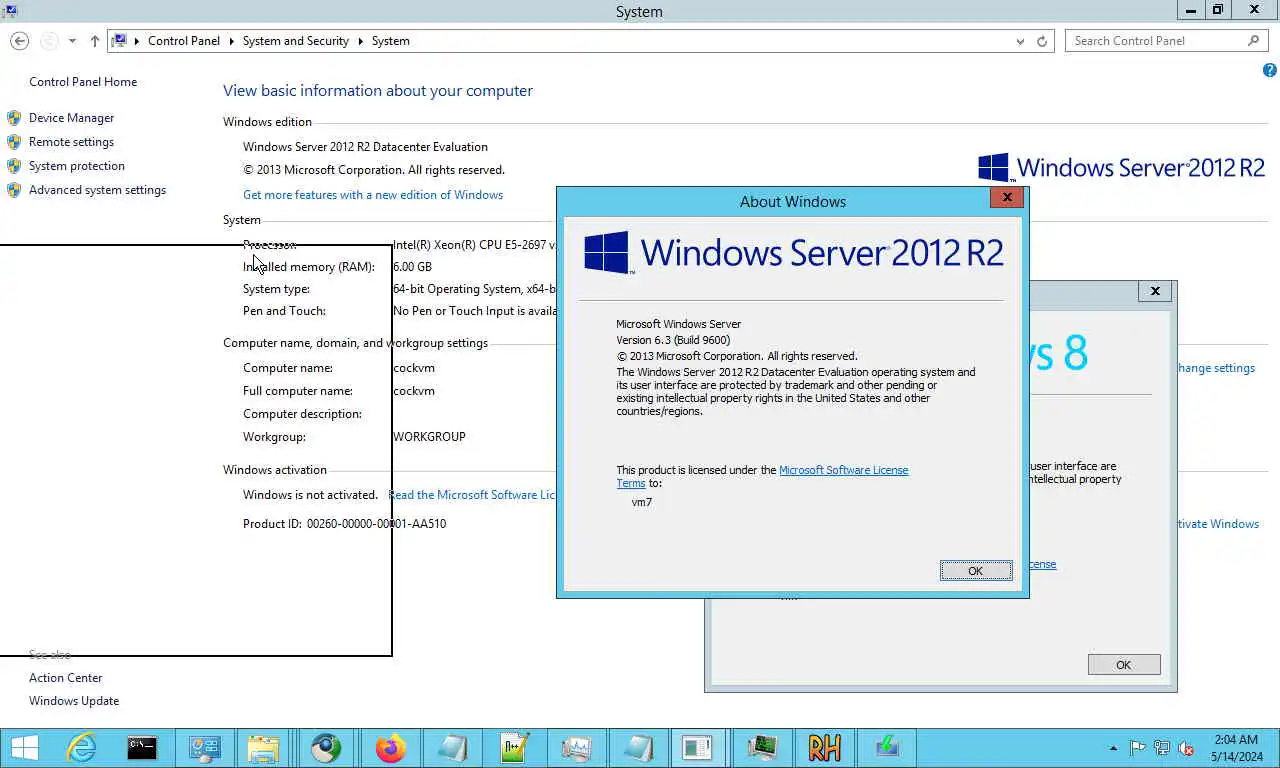Go up one level to System and Security
The height and width of the screenshot is (768, 1280).
95,41
